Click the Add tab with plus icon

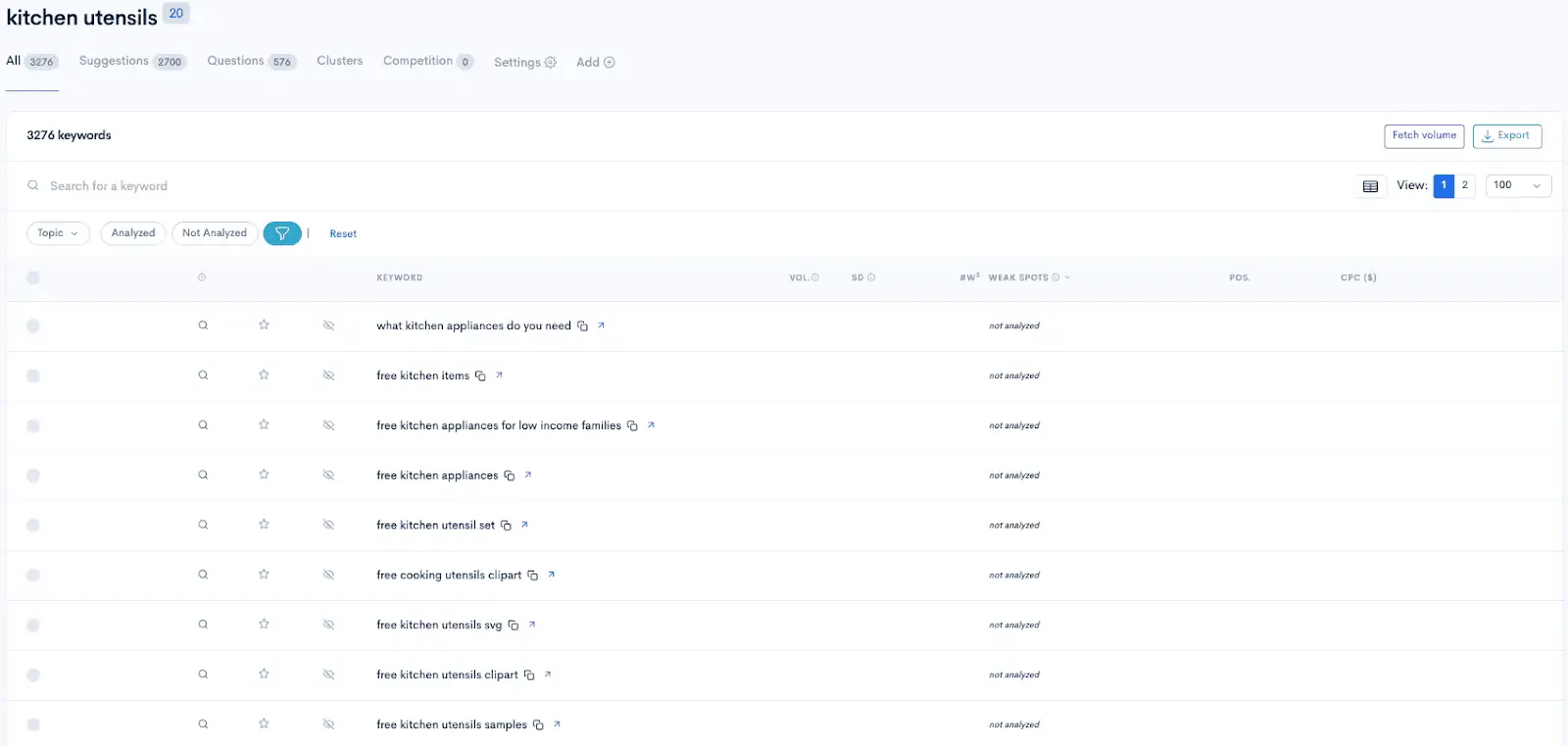click(x=596, y=62)
